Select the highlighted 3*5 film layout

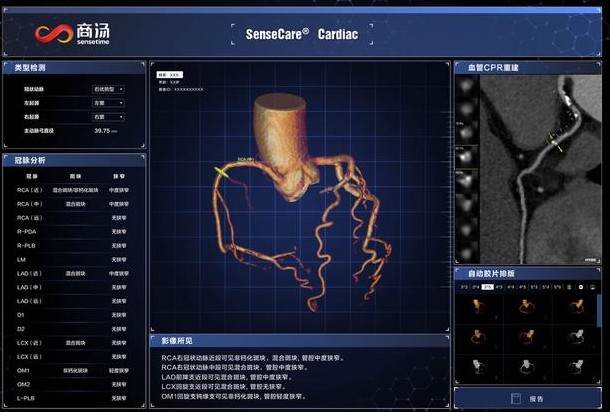click(487, 287)
